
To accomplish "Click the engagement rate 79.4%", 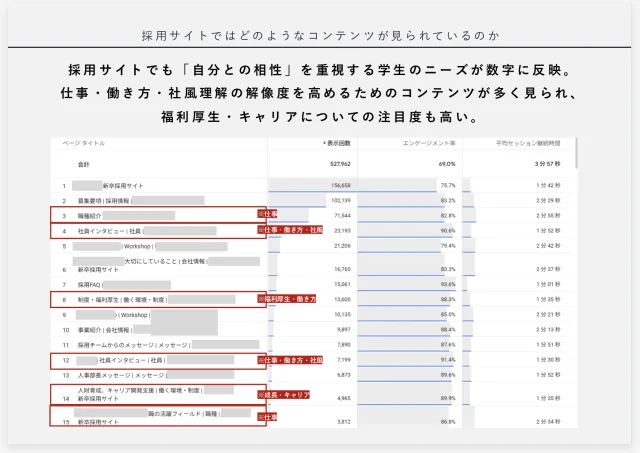I will 448,246.
